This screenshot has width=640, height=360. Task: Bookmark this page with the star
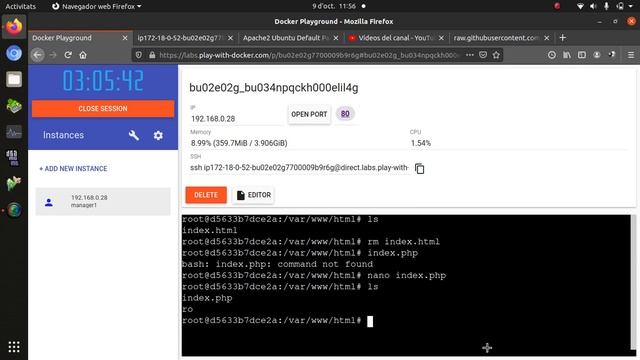(x=496, y=55)
